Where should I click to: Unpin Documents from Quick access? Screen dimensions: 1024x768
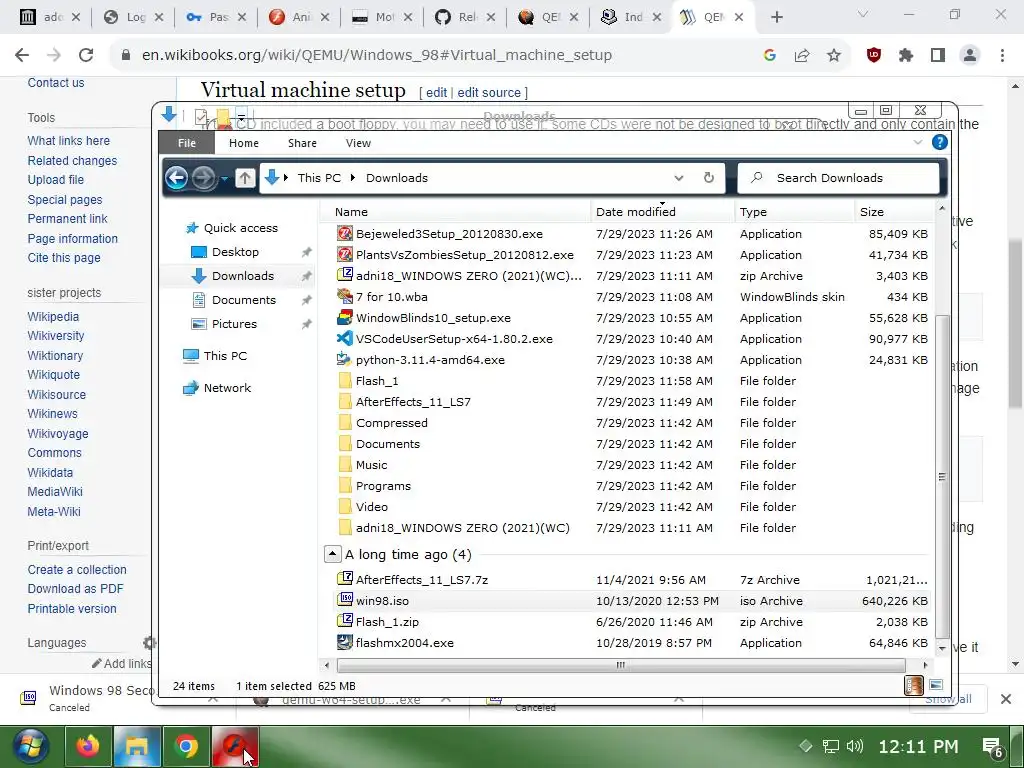(x=306, y=300)
